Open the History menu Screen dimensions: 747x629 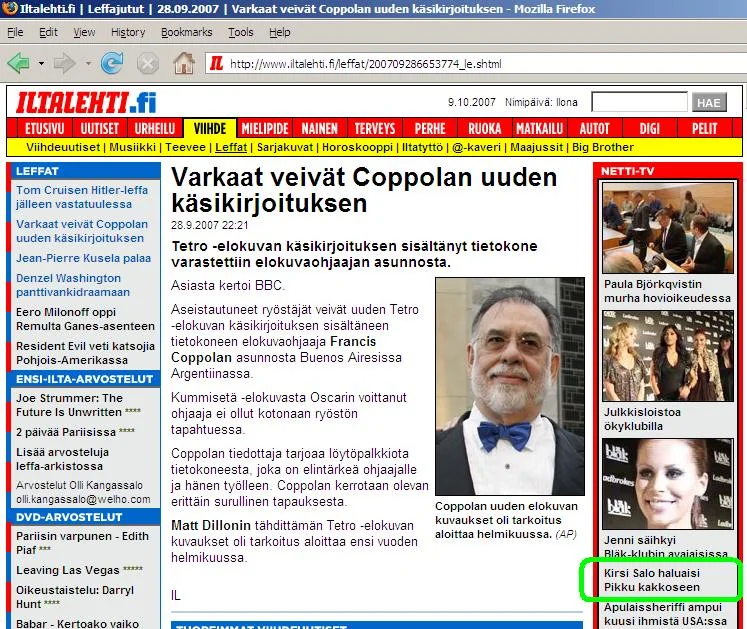(128, 32)
